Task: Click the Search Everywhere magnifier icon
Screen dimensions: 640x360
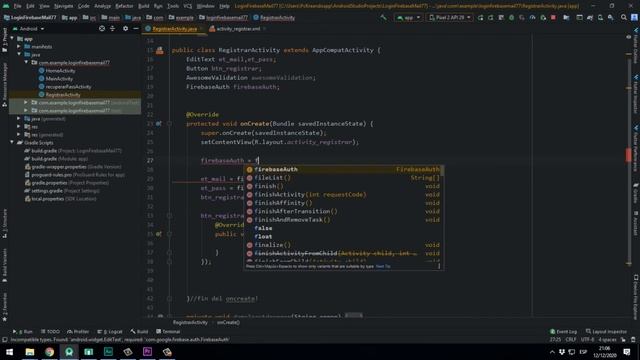Action: (624, 18)
